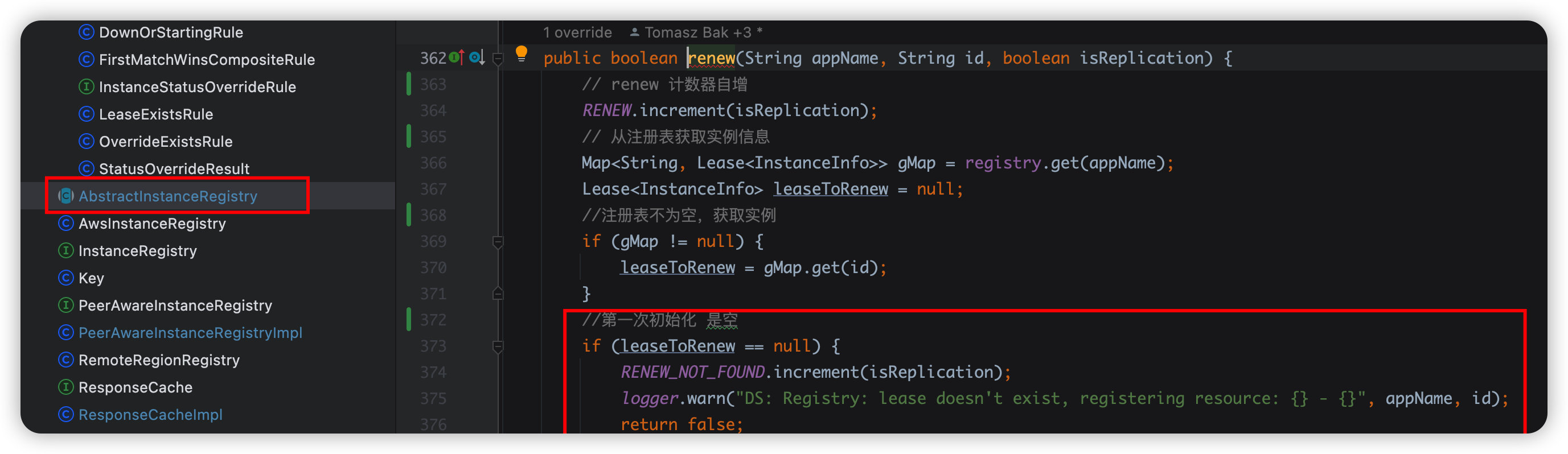
Task: Click the yellow intention lightbulb icon
Action: click(521, 54)
